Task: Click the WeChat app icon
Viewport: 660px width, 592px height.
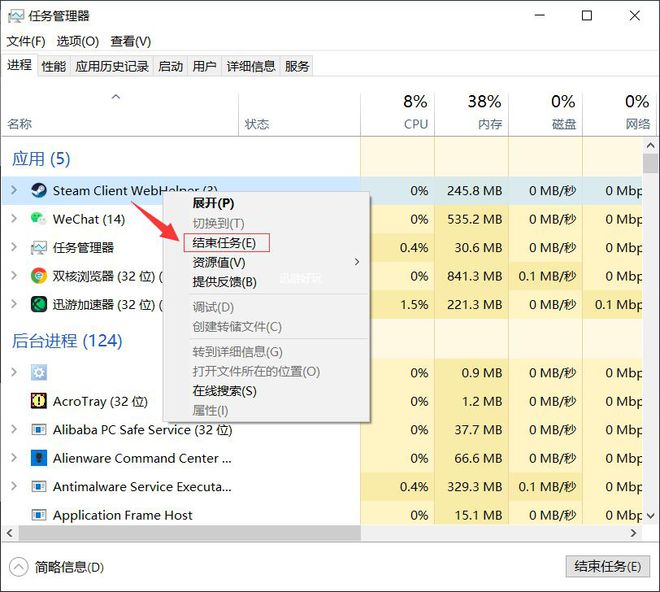Action: [39, 219]
